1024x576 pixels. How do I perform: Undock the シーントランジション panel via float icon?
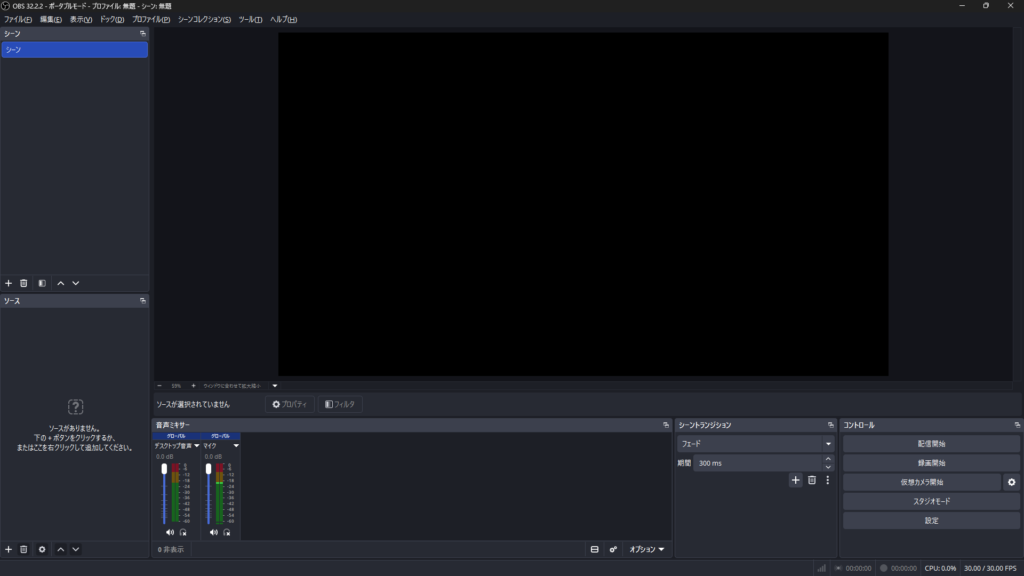[831, 425]
